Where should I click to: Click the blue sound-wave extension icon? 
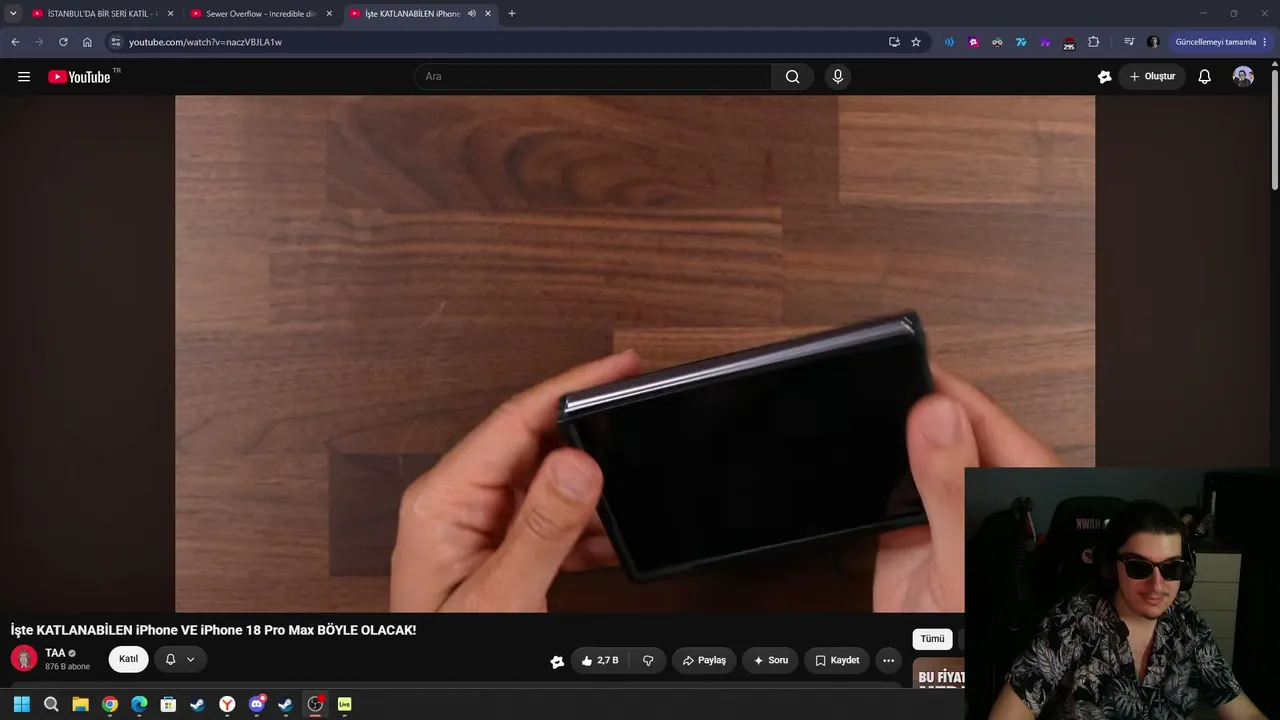click(x=949, y=42)
